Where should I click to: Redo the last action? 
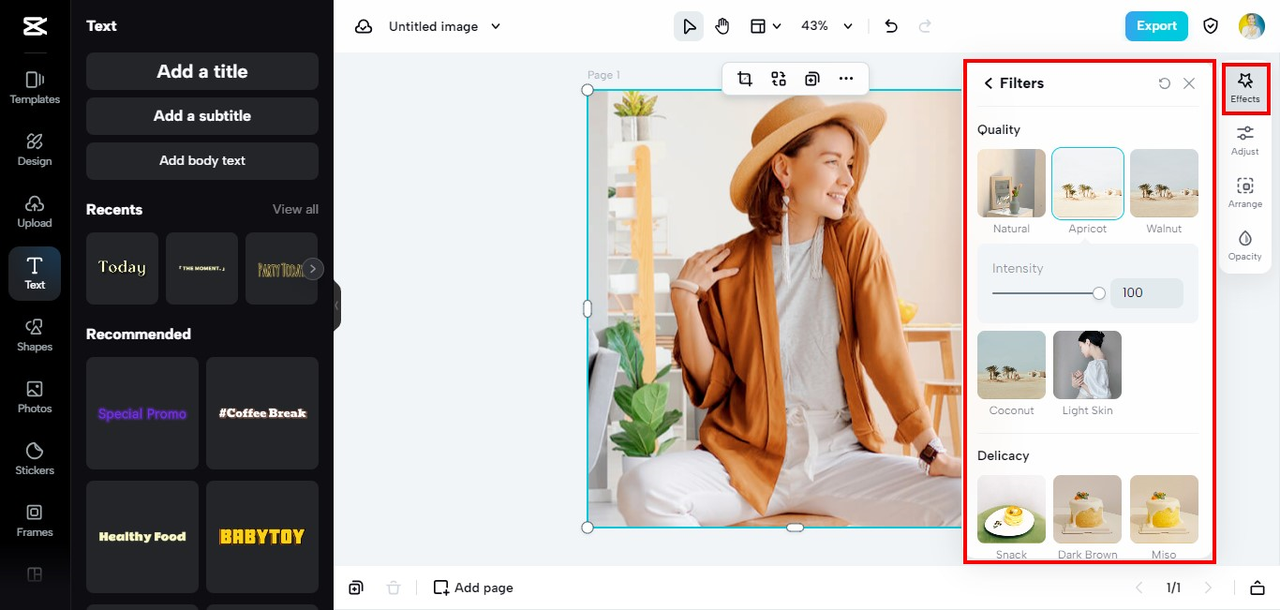pos(925,27)
